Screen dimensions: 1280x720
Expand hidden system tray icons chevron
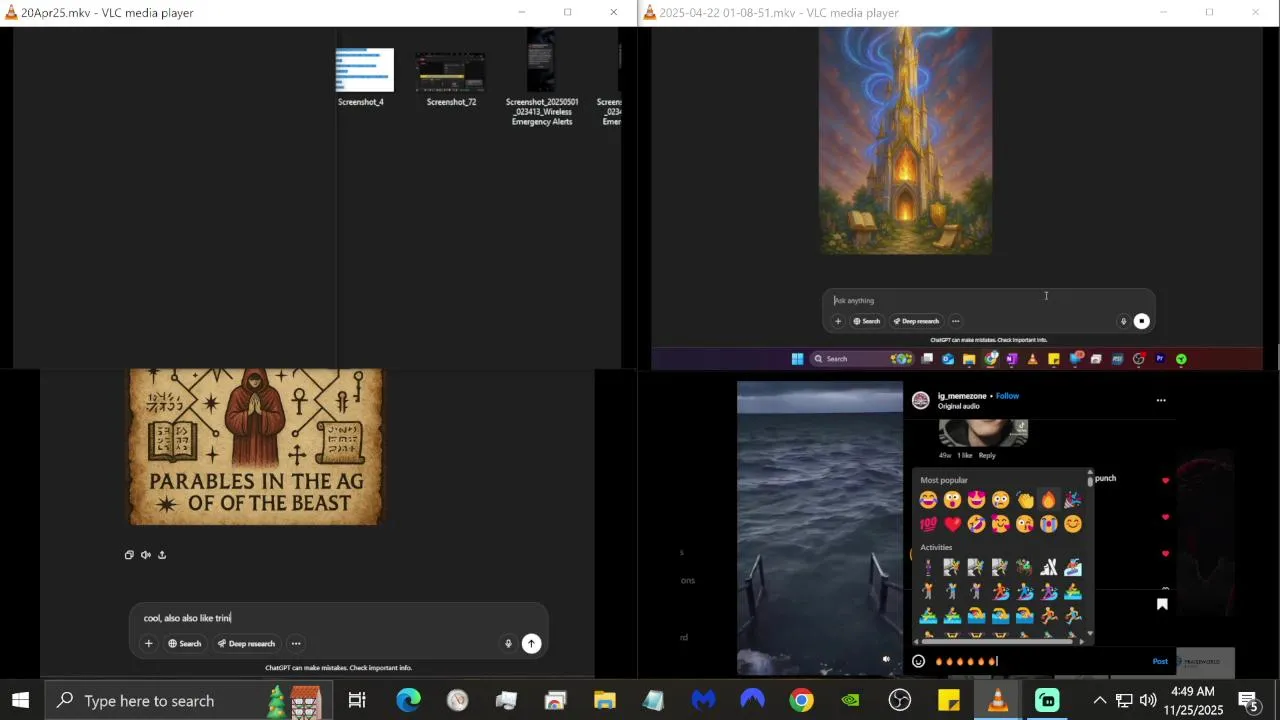(1100, 701)
